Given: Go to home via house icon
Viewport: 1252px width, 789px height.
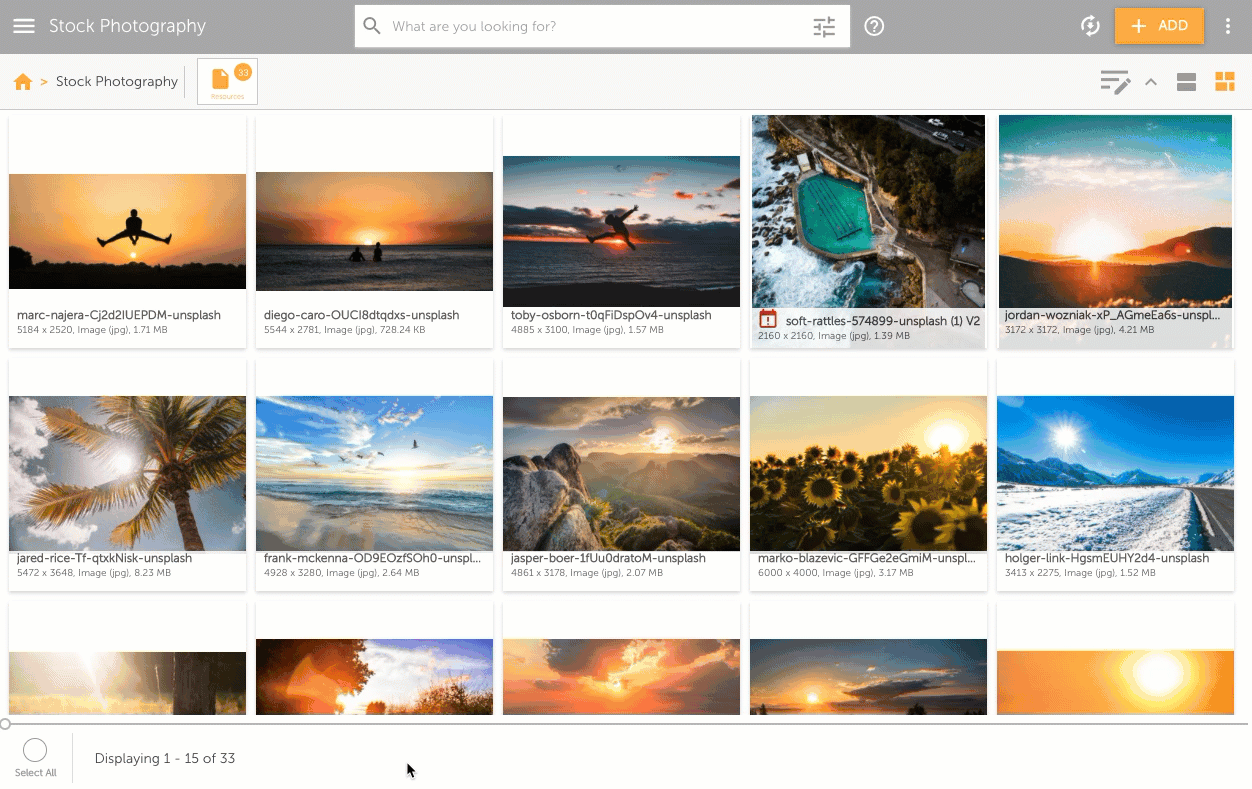Looking at the screenshot, I should pyautogui.click(x=23, y=82).
